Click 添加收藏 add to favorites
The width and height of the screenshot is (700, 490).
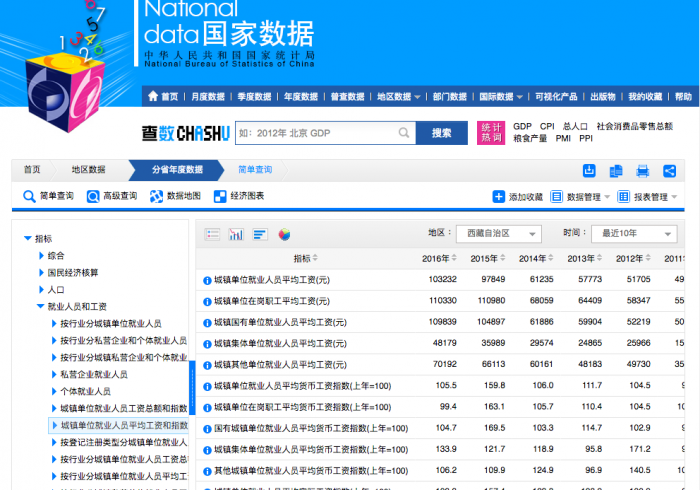518,197
